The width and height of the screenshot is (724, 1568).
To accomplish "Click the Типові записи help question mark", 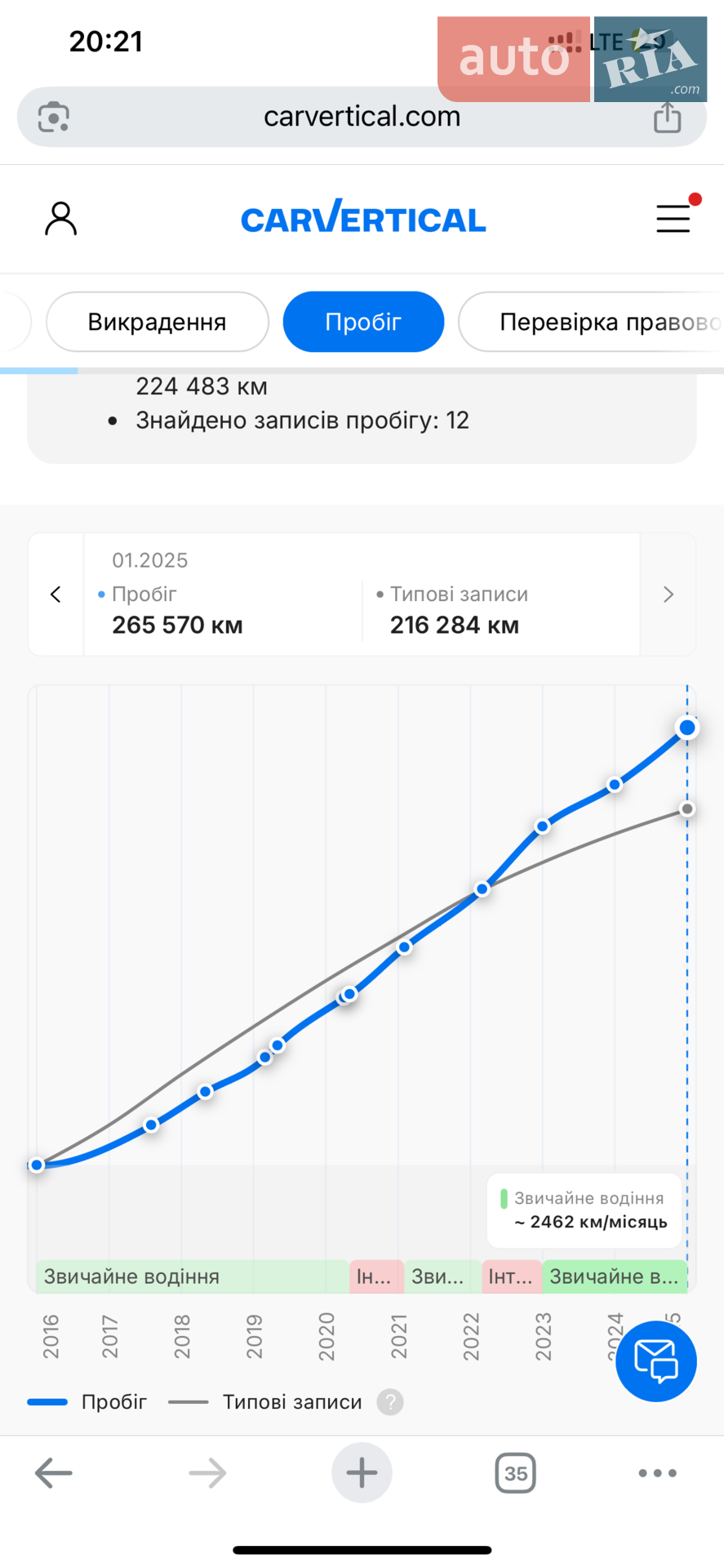I will [x=390, y=1402].
